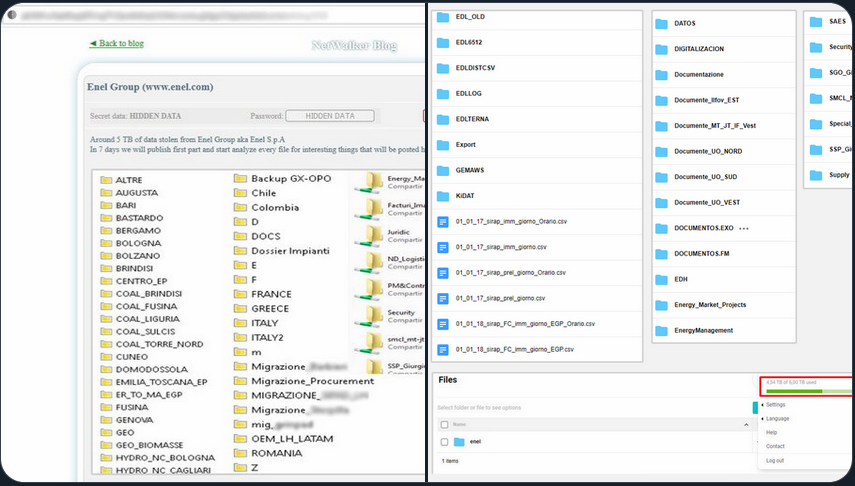Open the Security shared folder icon
This screenshot has width=855, height=486.
tap(370, 316)
